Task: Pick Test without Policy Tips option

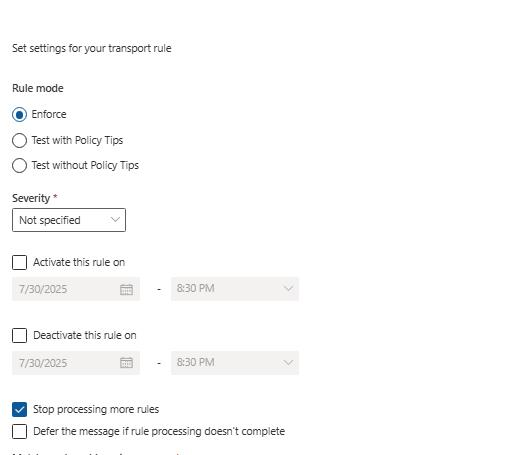Action: click(19, 165)
